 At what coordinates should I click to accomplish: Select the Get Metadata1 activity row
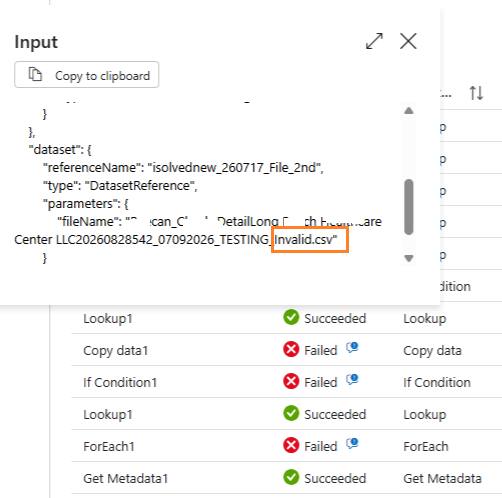pyautogui.click(x=286, y=478)
